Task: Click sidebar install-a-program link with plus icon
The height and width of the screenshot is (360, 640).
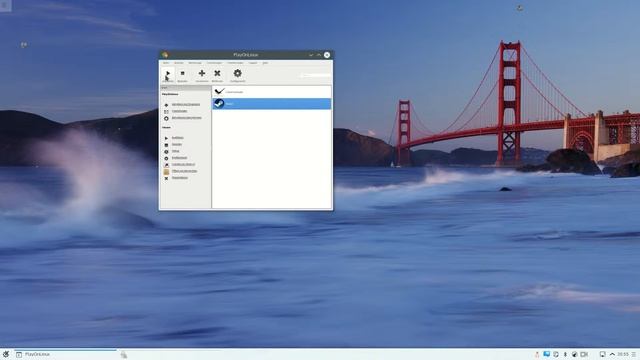Action: (186, 104)
